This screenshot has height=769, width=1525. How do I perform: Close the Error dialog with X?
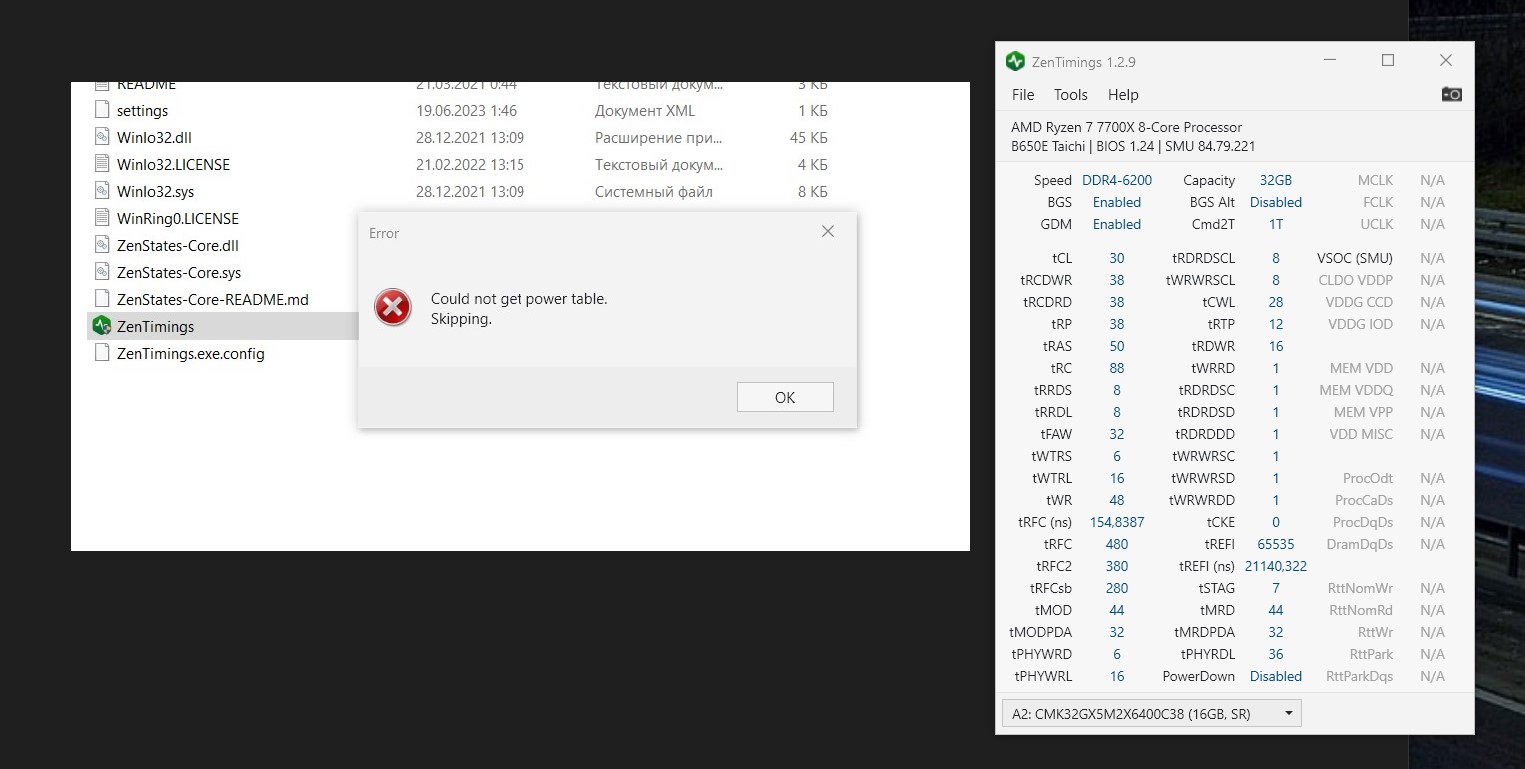(827, 232)
